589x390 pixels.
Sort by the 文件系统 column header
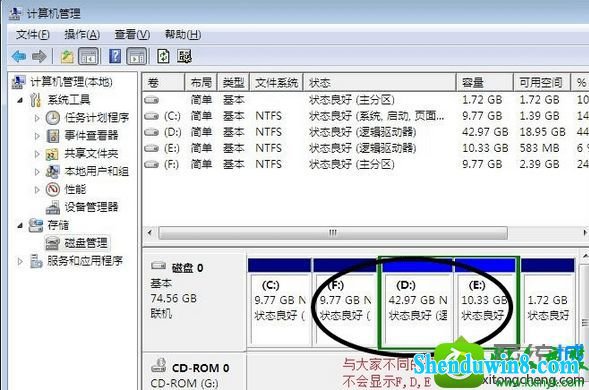click(276, 82)
